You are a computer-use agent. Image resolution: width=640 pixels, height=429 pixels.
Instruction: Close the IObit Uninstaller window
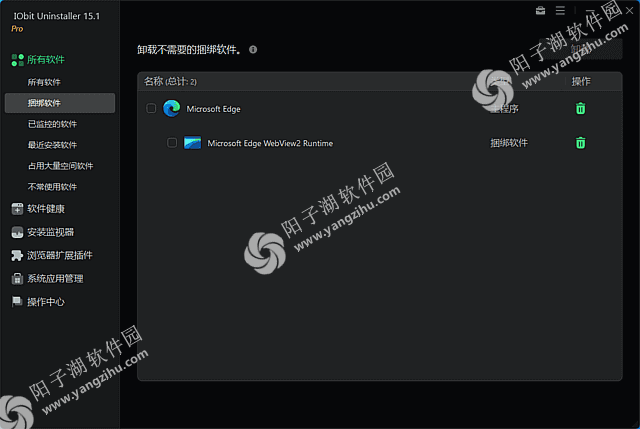[629, 11]
